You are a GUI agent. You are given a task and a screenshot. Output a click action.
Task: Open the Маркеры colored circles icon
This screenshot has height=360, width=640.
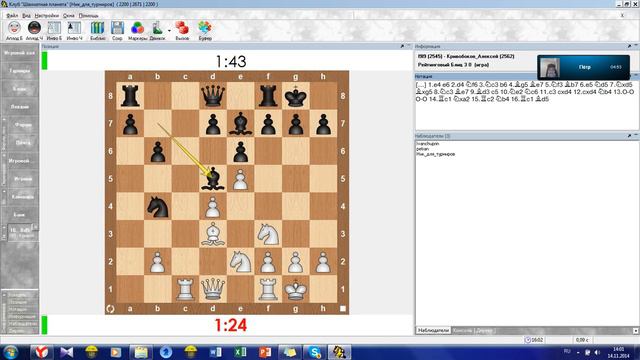138,28
